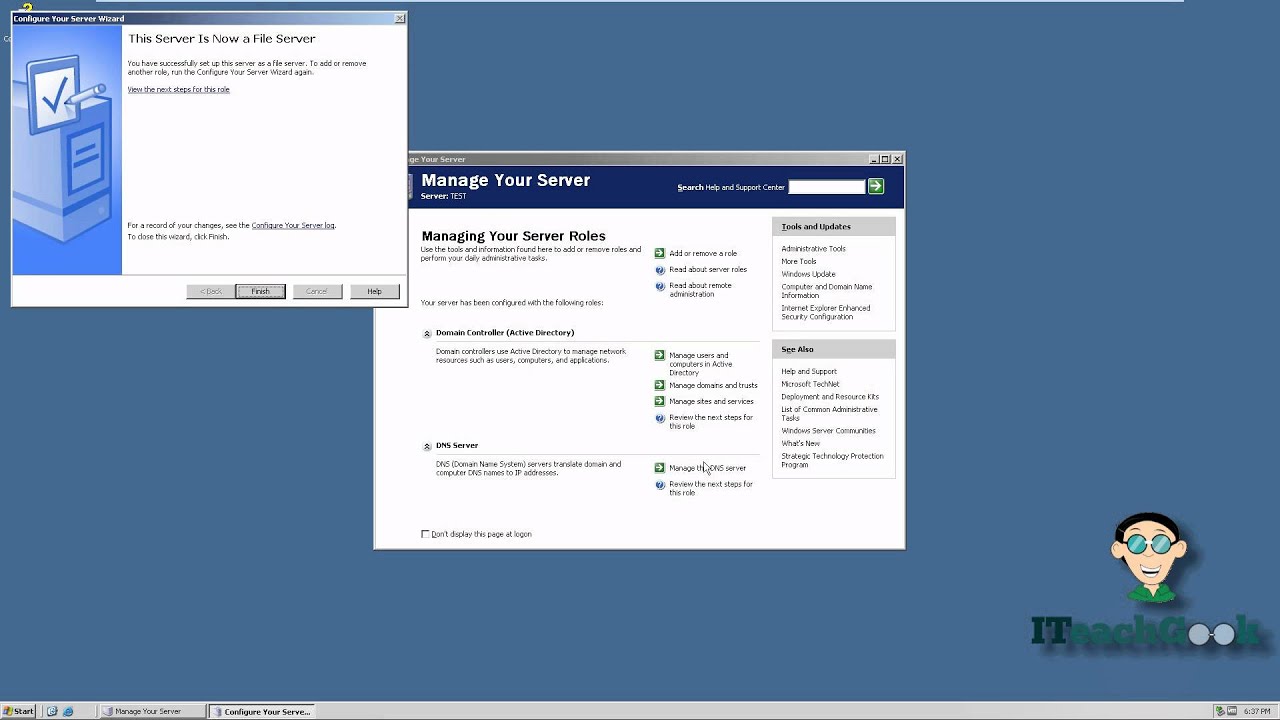The image size is (1280, 720).
Task: Click the help icon for DNS Server next steps
Action: pyautogui.click(x=659, y=485)
